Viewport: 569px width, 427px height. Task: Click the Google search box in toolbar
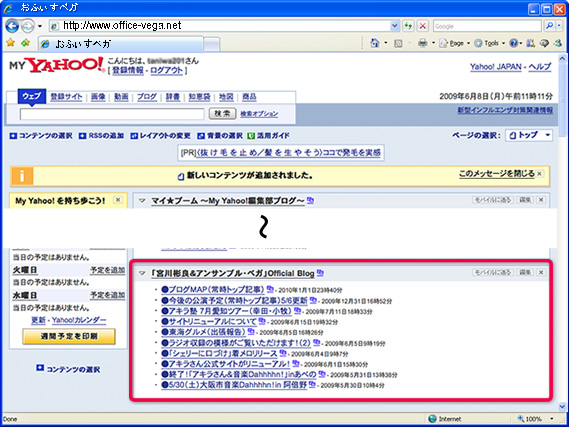(487, 26)
